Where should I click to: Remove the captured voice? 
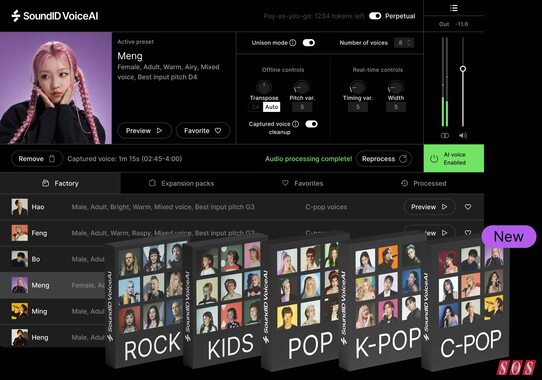pos(37,159)
